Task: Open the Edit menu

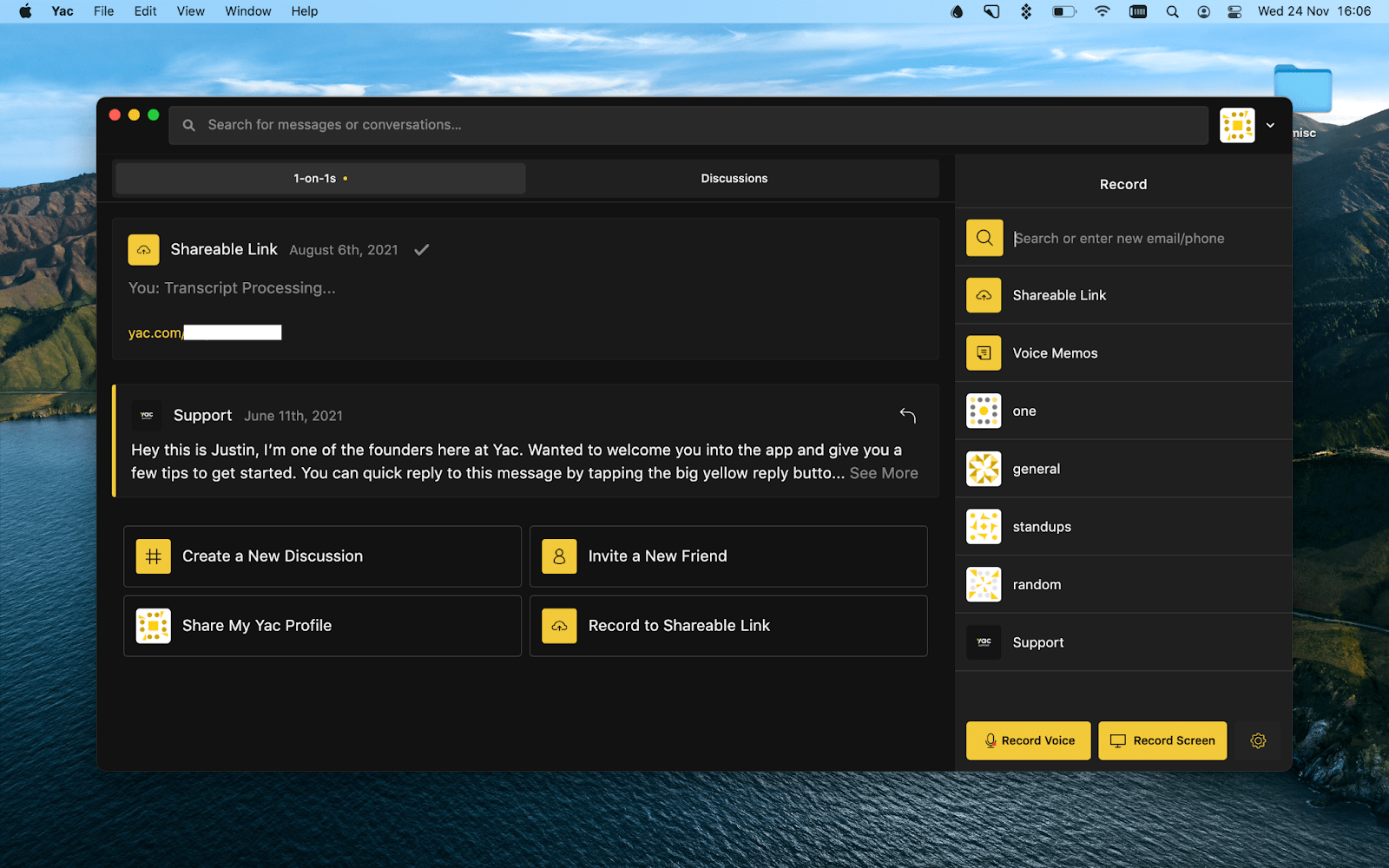Action: tap(146, 11)
